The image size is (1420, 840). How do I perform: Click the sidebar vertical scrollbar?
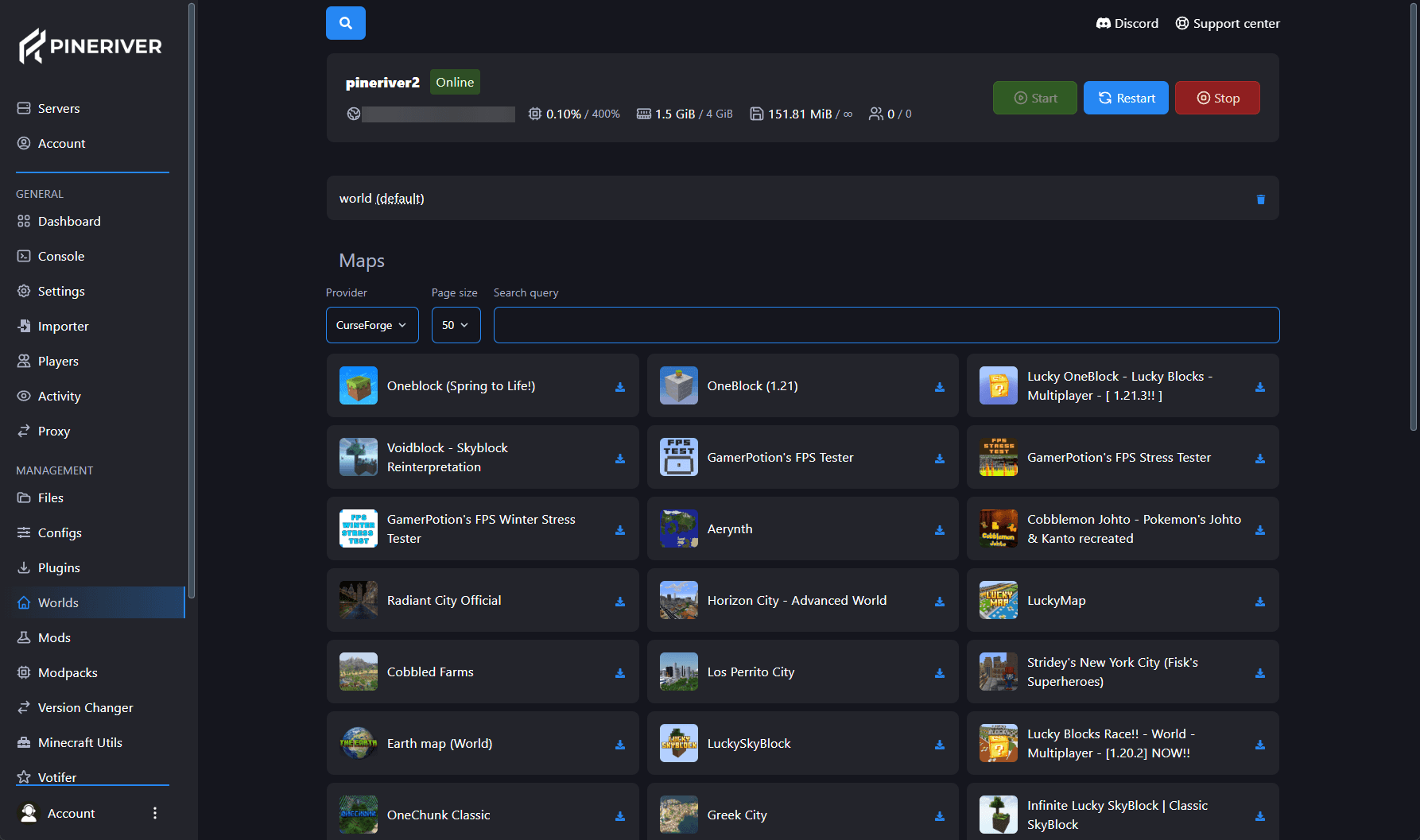click(x=191, y=300)
